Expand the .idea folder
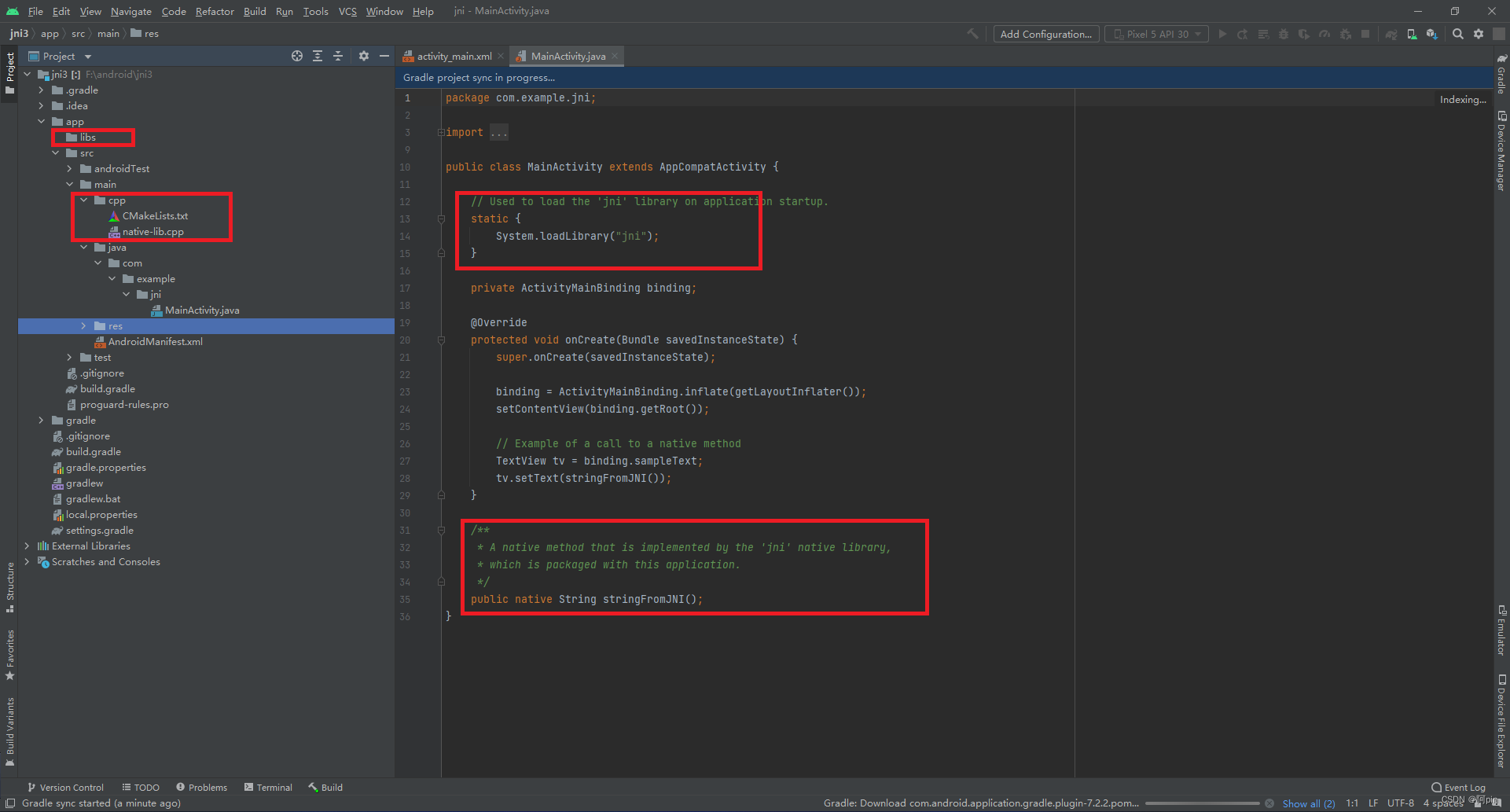This screenshot has height=812, width=1510. (x=41, y=106)
